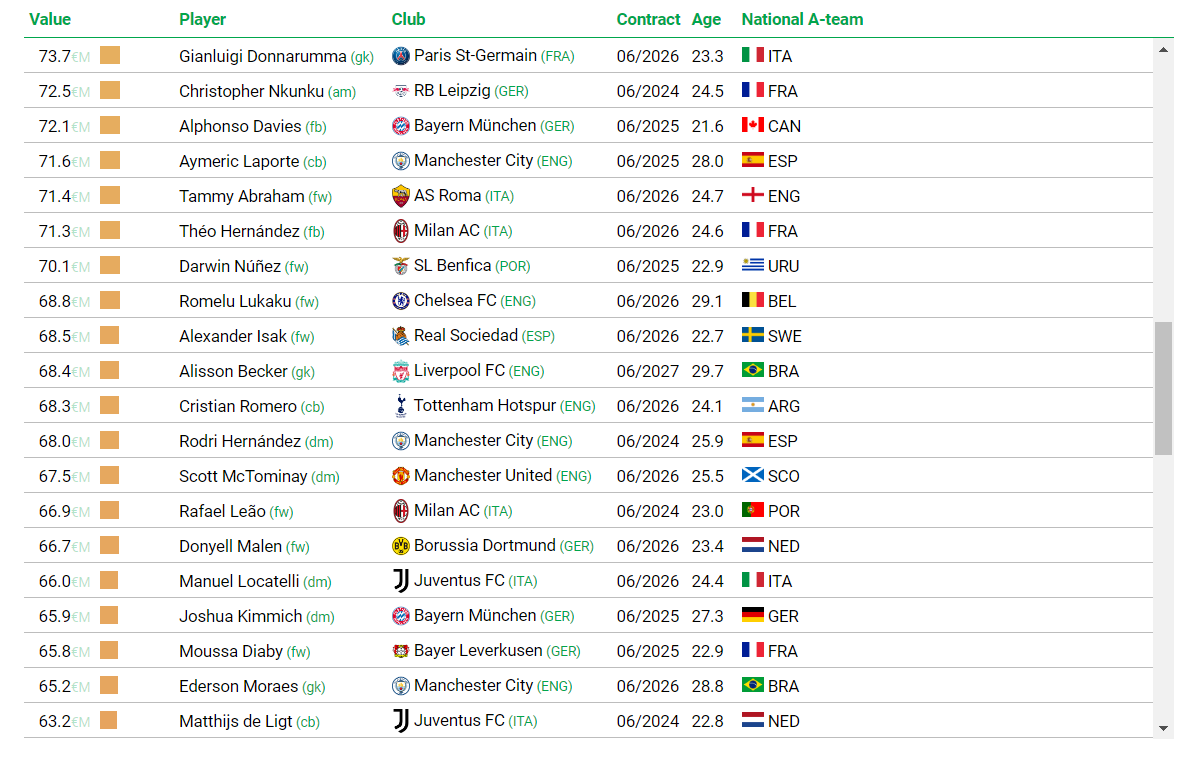Click the Paris St-Germain club crest icon
The height and width of the screenshot is (761, 1196).
click(x=400, y=56)
